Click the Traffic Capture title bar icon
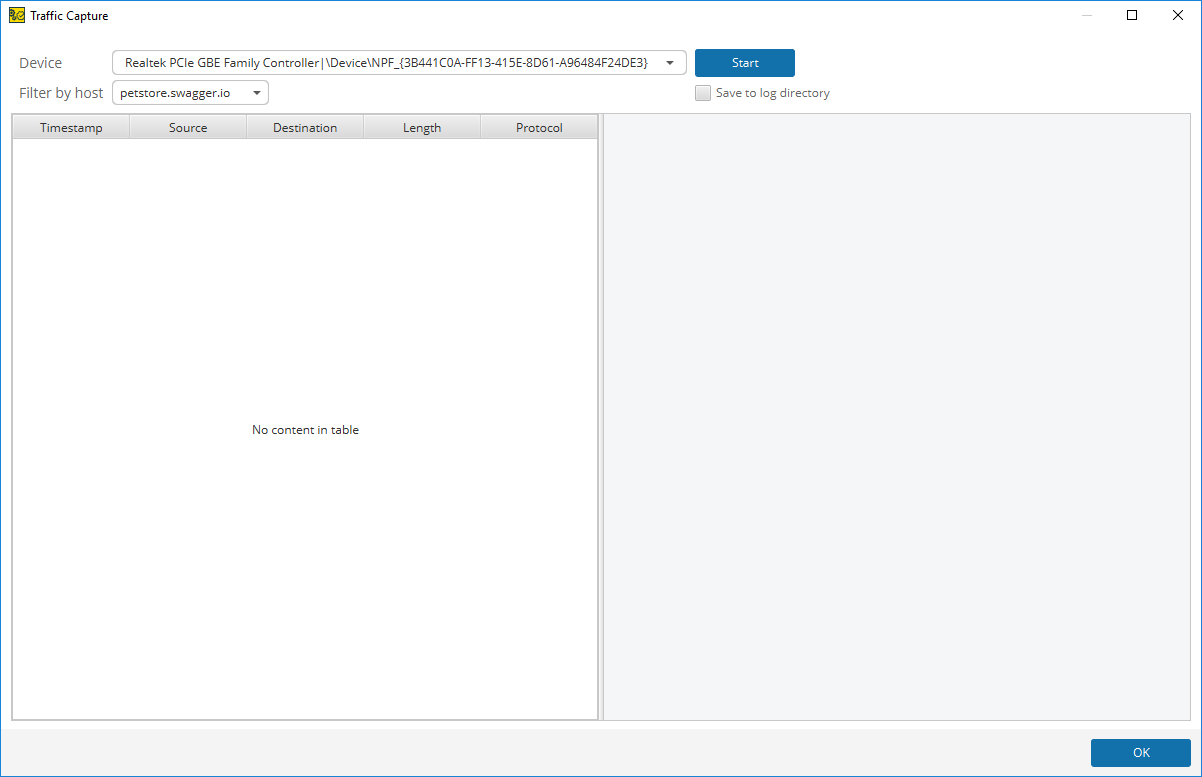Screen dimensions: 1202x777 point(16,15)
